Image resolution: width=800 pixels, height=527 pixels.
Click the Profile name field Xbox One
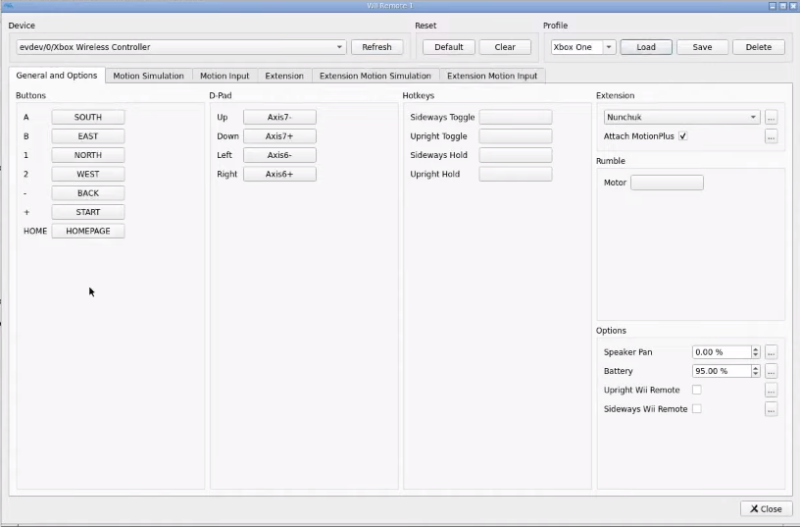click(x=577, y=47)
